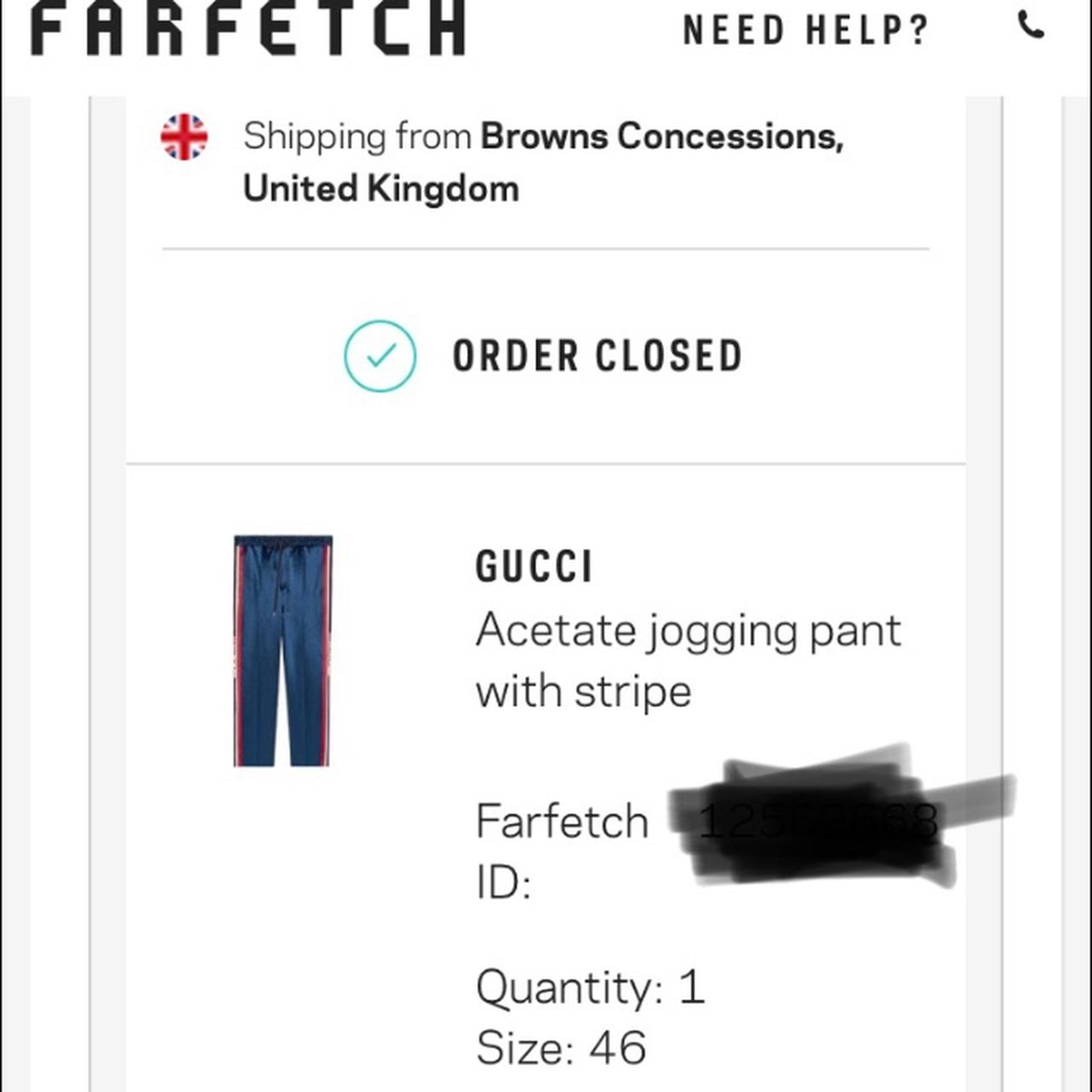Click the Shipping from header text
This screenshot has height=1092, width=1092.
click(x=357, y=135)
